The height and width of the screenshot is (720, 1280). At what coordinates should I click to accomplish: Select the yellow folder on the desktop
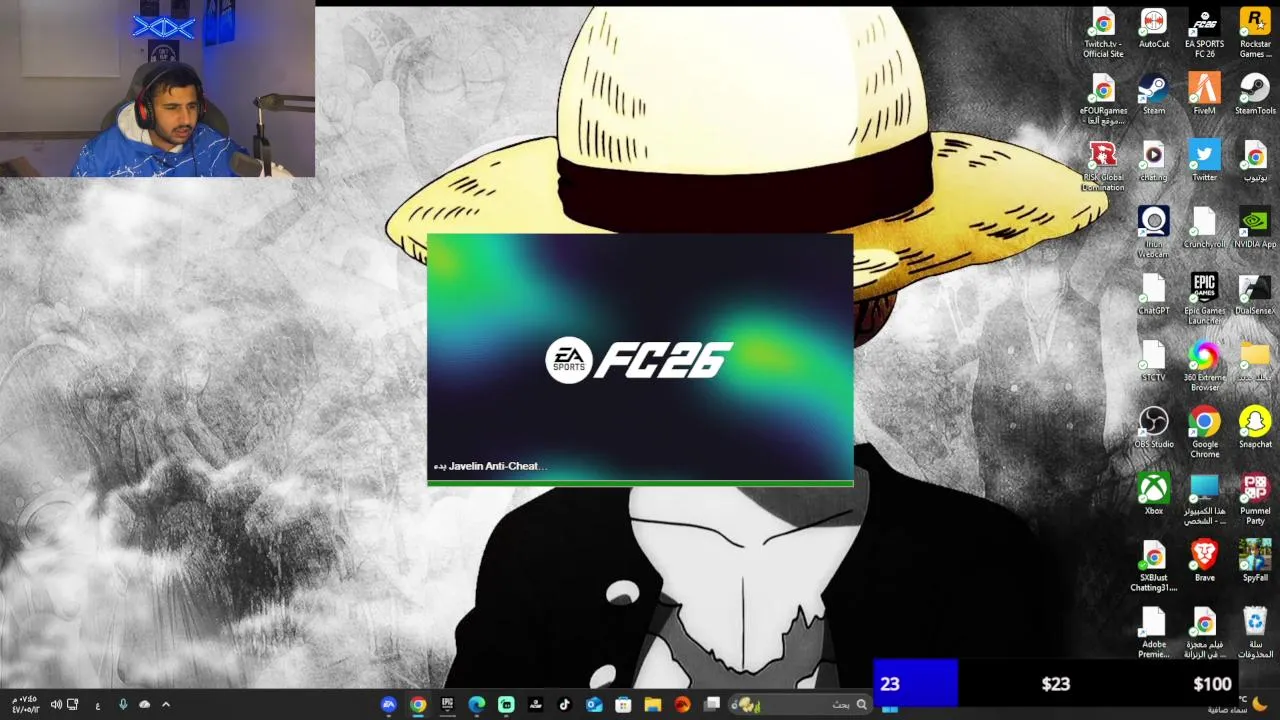1255,362
